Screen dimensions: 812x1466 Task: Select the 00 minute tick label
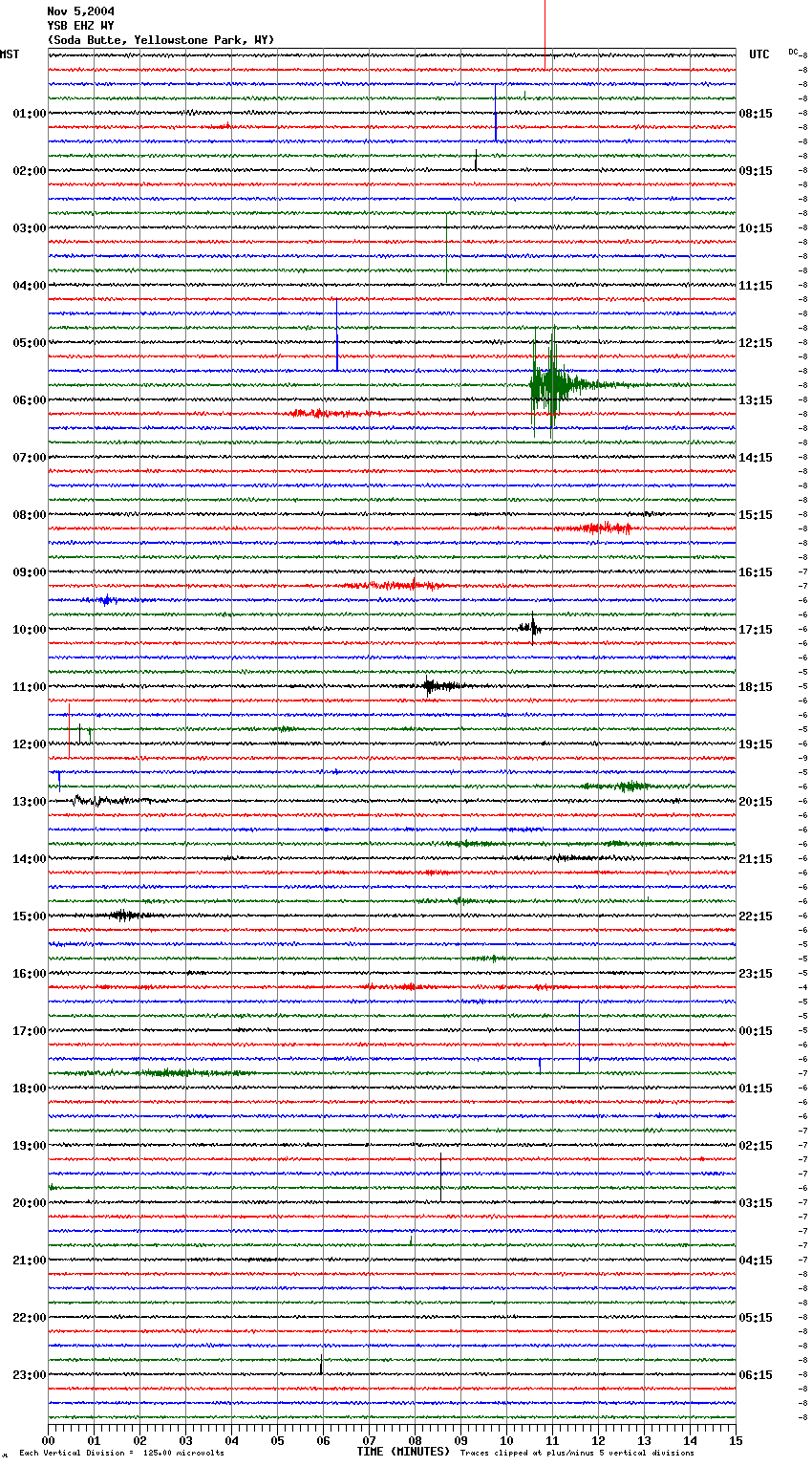48,1440
